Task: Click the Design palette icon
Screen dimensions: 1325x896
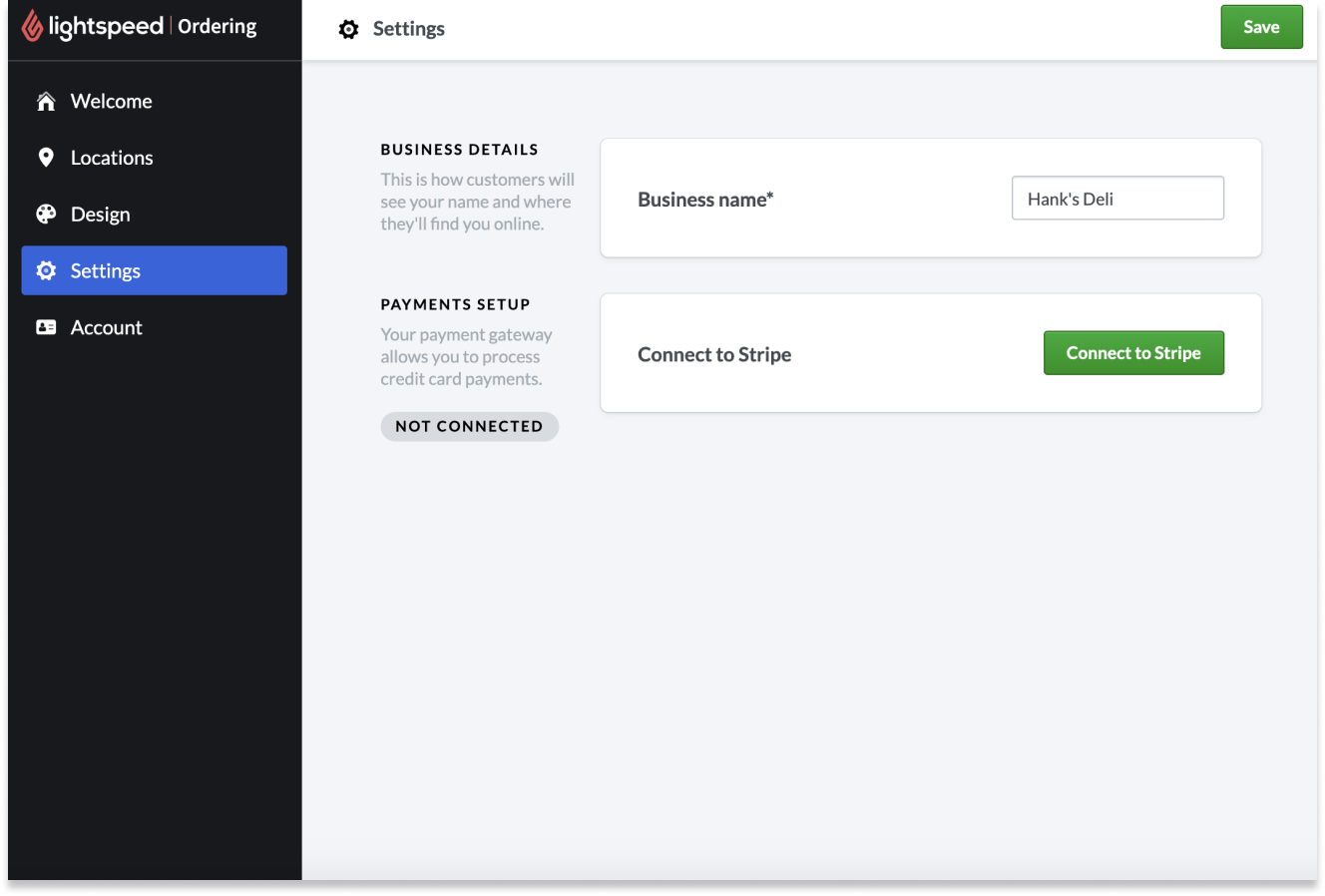Action: [46, 214]
